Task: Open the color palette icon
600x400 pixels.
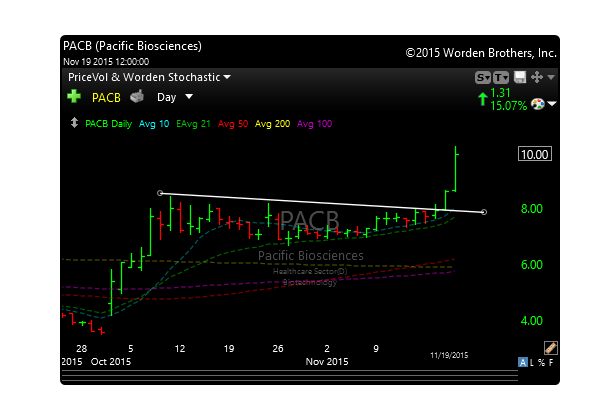Action: pos(538,104)
